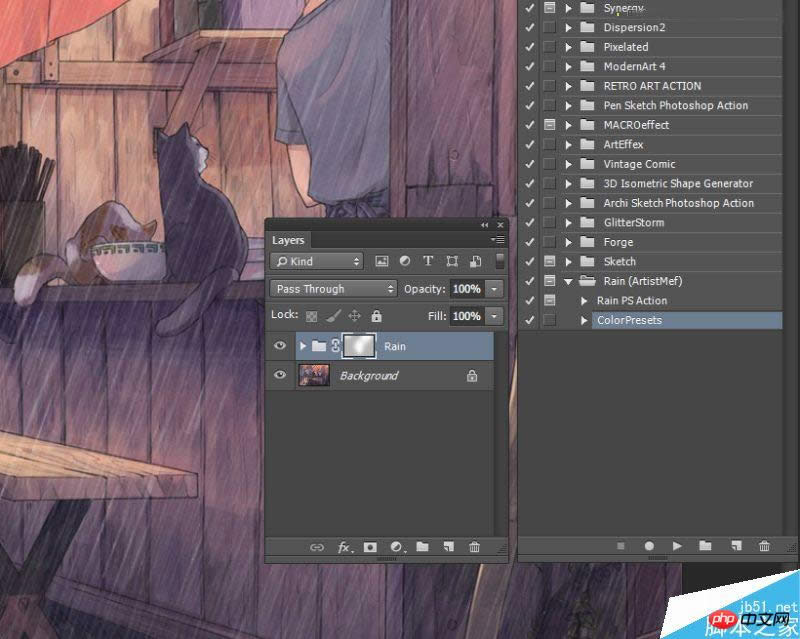Expand the Rain layer group
800x639 pixels.
[303, 346]
